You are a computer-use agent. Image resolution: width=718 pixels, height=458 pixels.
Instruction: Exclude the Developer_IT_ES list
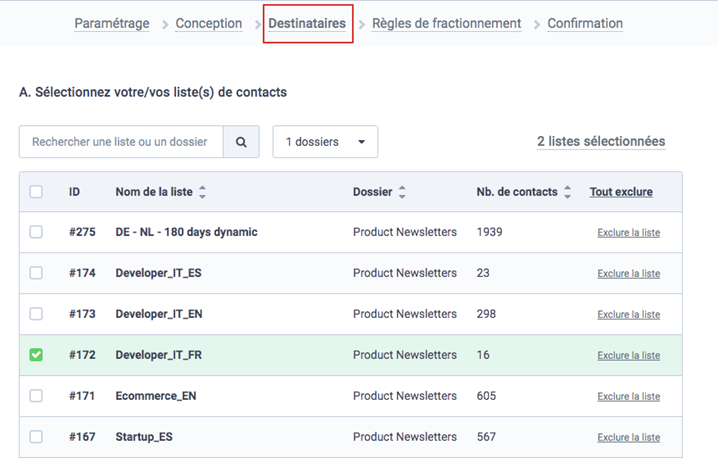628,274
